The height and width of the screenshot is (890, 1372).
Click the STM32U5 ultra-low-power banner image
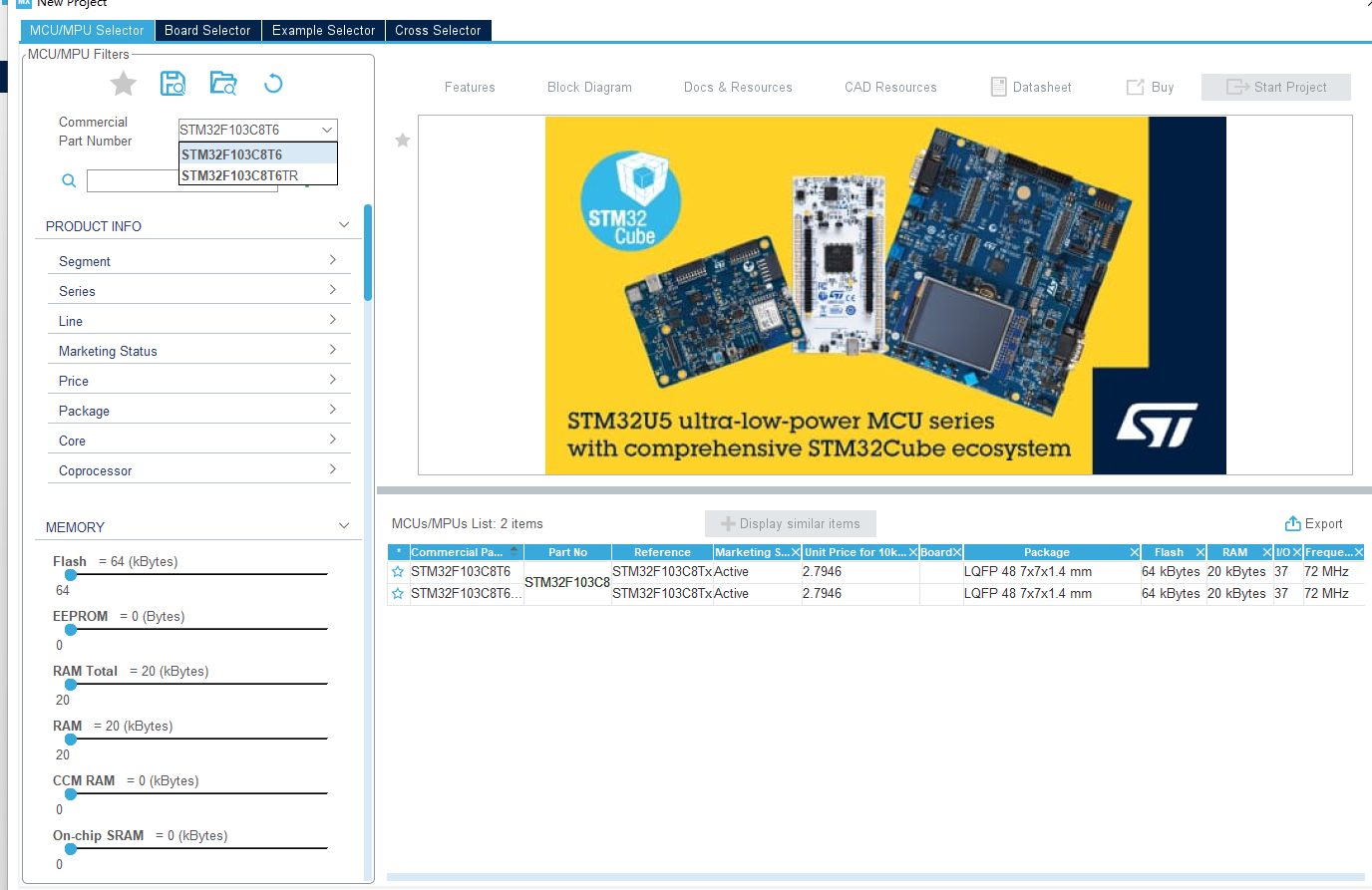[885, 296]
